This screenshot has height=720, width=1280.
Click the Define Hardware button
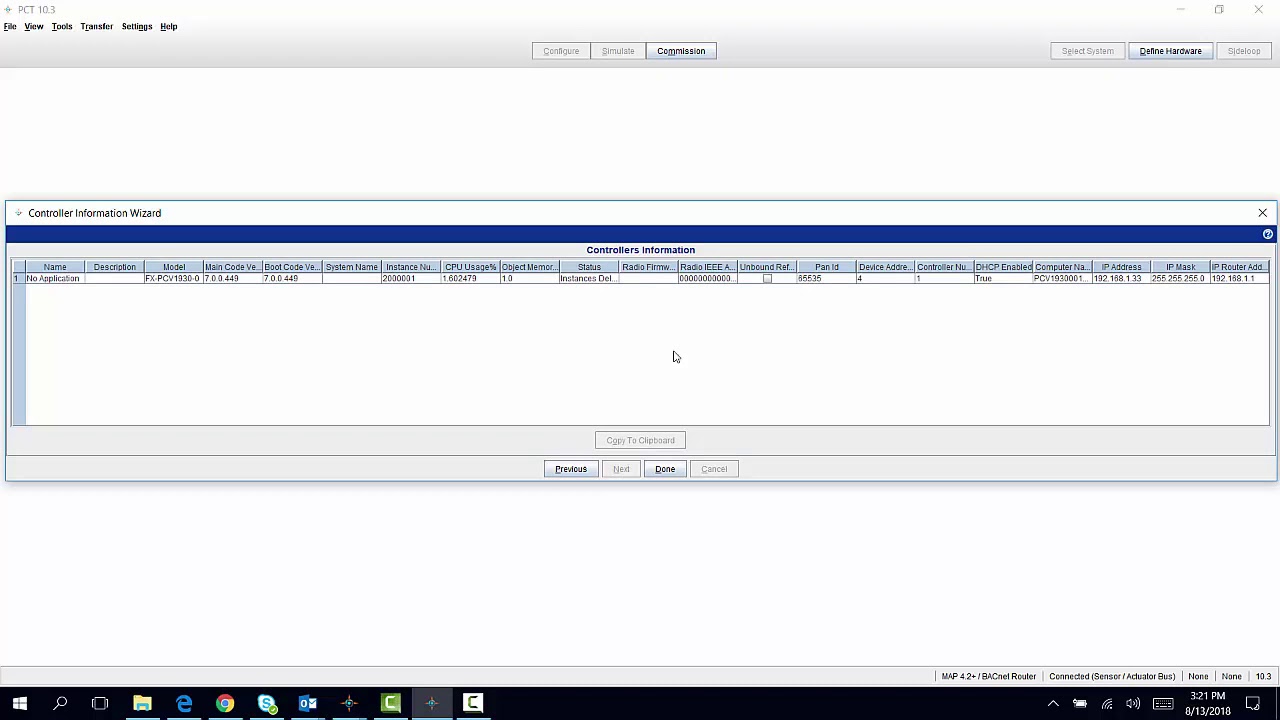tap(1170, 51)
